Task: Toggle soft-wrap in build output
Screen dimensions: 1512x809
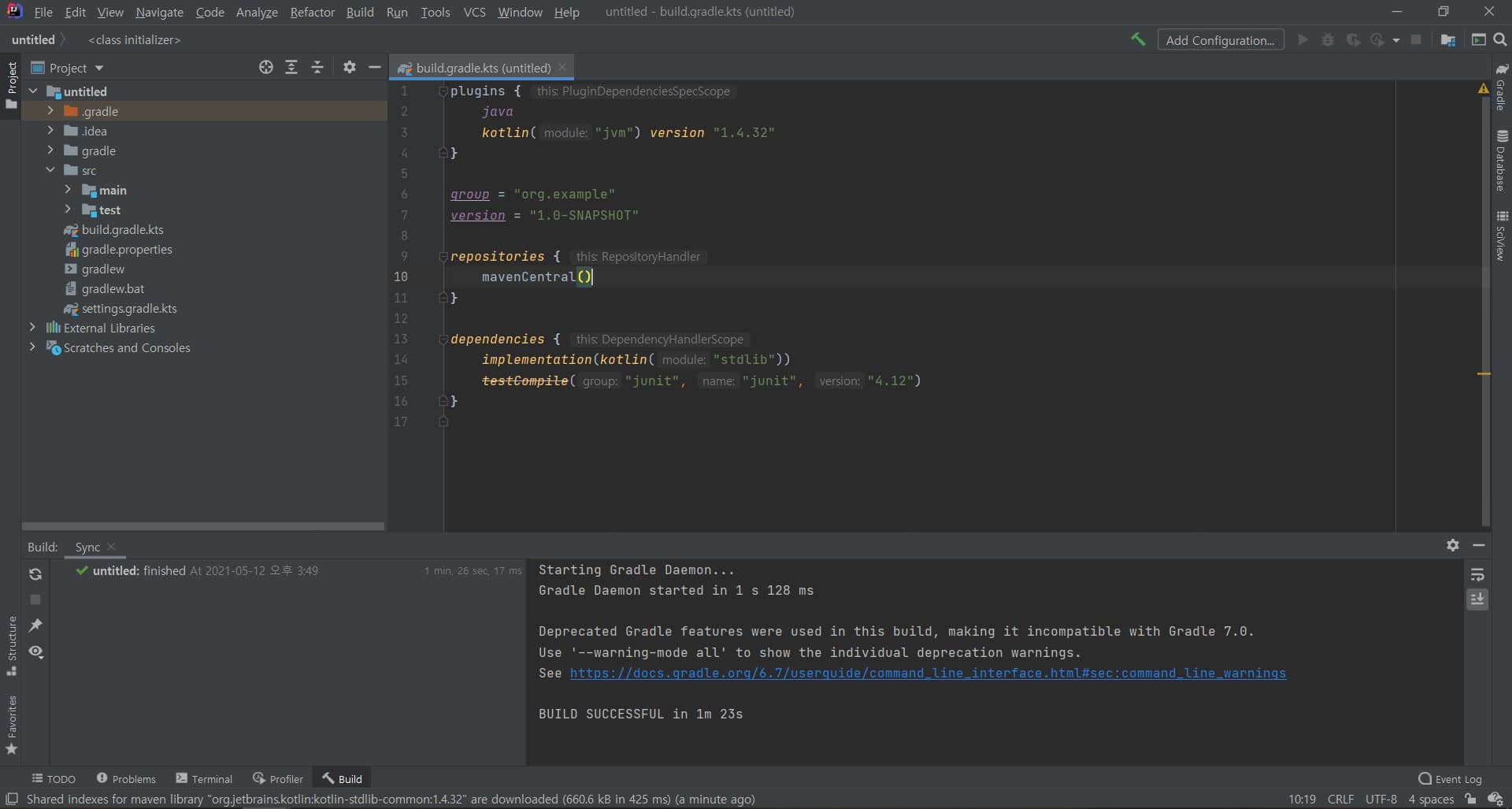Action: pos(1477,574)
